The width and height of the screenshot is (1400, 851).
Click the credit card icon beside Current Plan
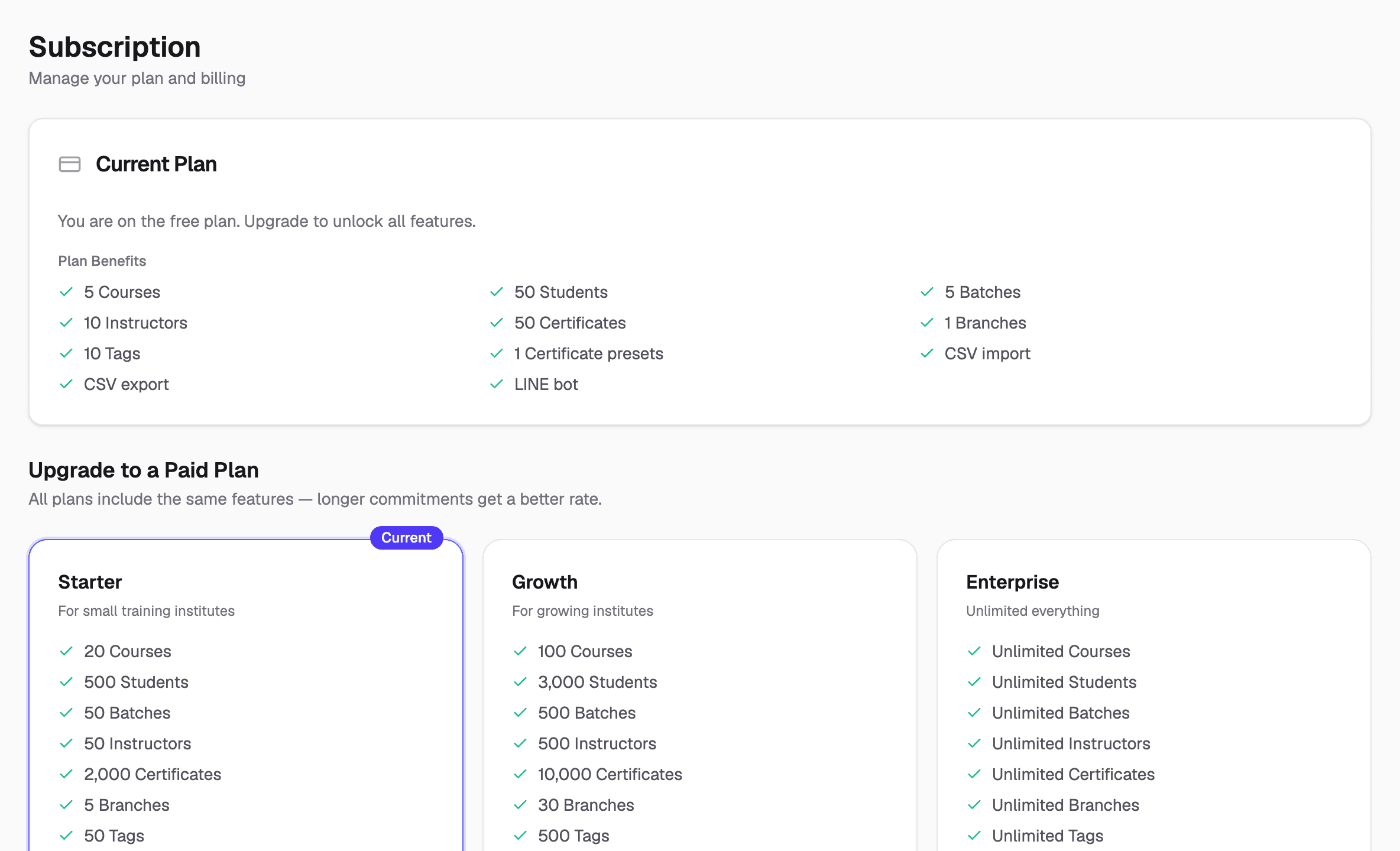point(70,164)
